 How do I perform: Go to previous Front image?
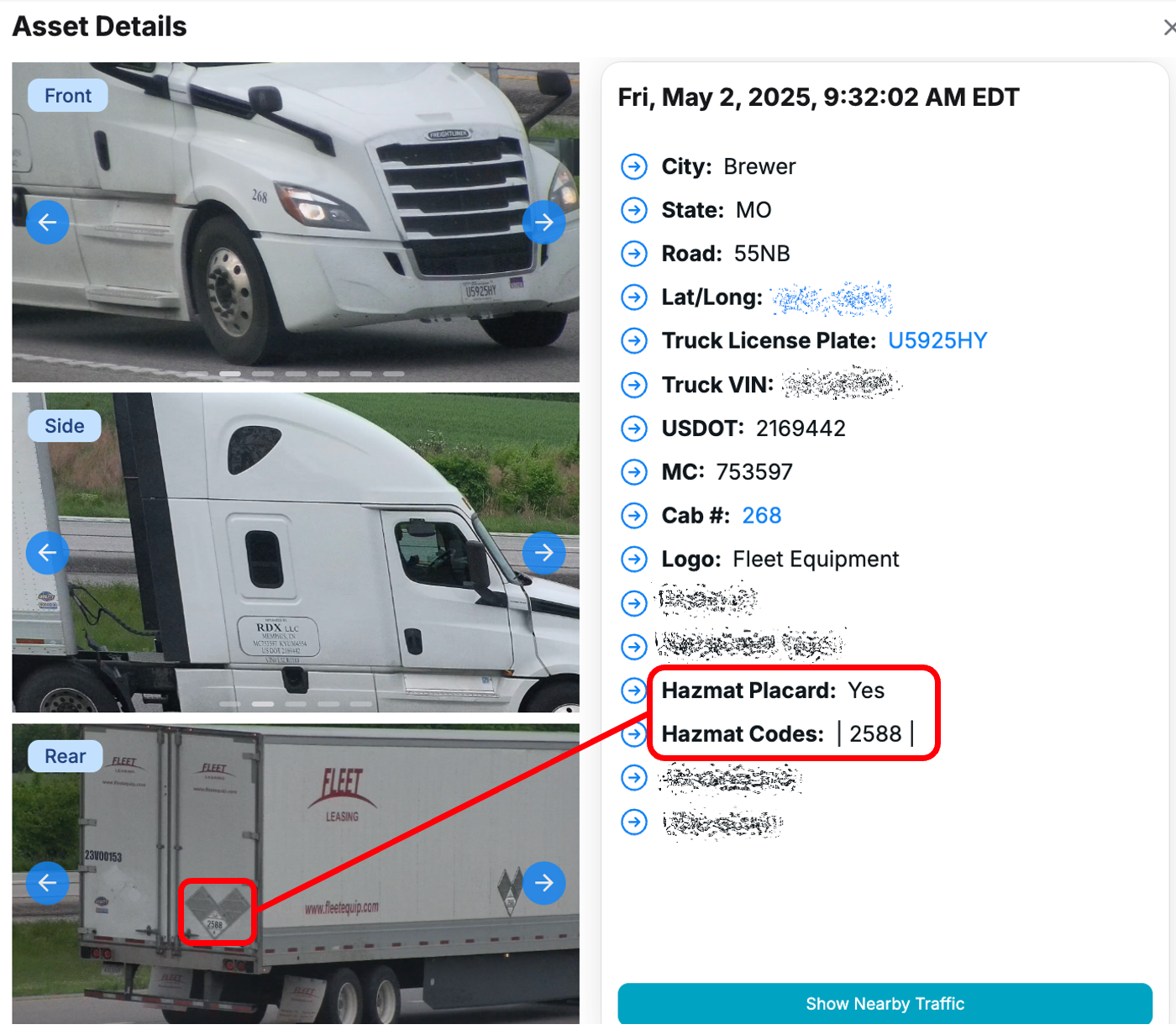(x=48, y=223)
